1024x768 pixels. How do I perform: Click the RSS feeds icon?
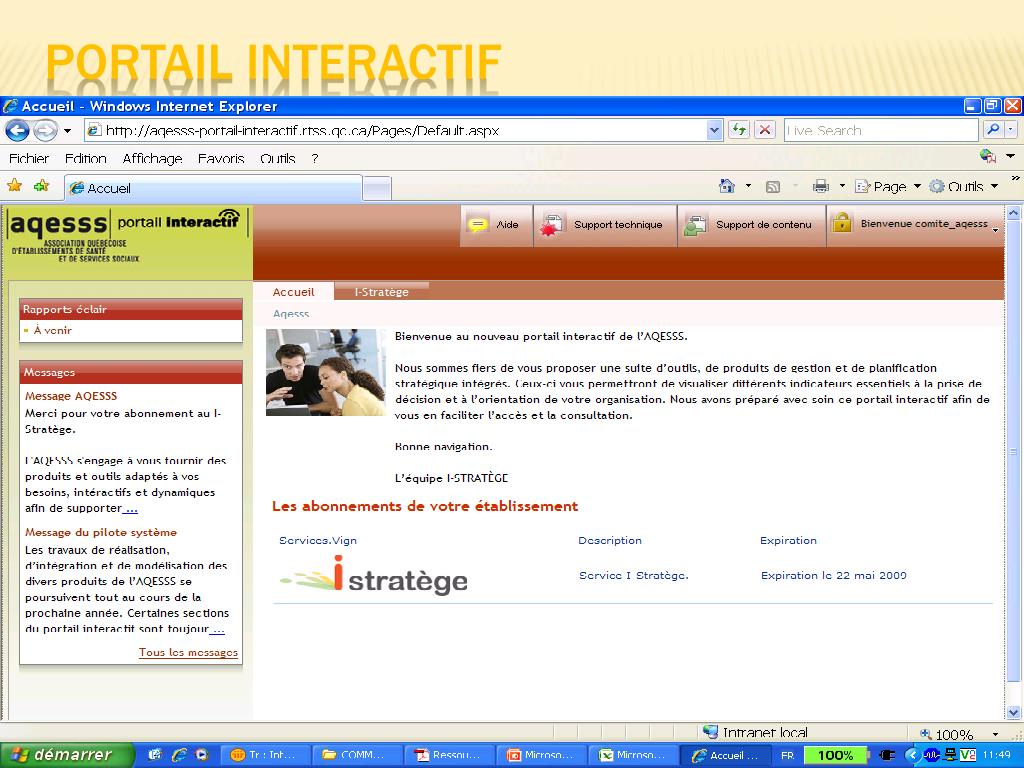tap(773, 187)
